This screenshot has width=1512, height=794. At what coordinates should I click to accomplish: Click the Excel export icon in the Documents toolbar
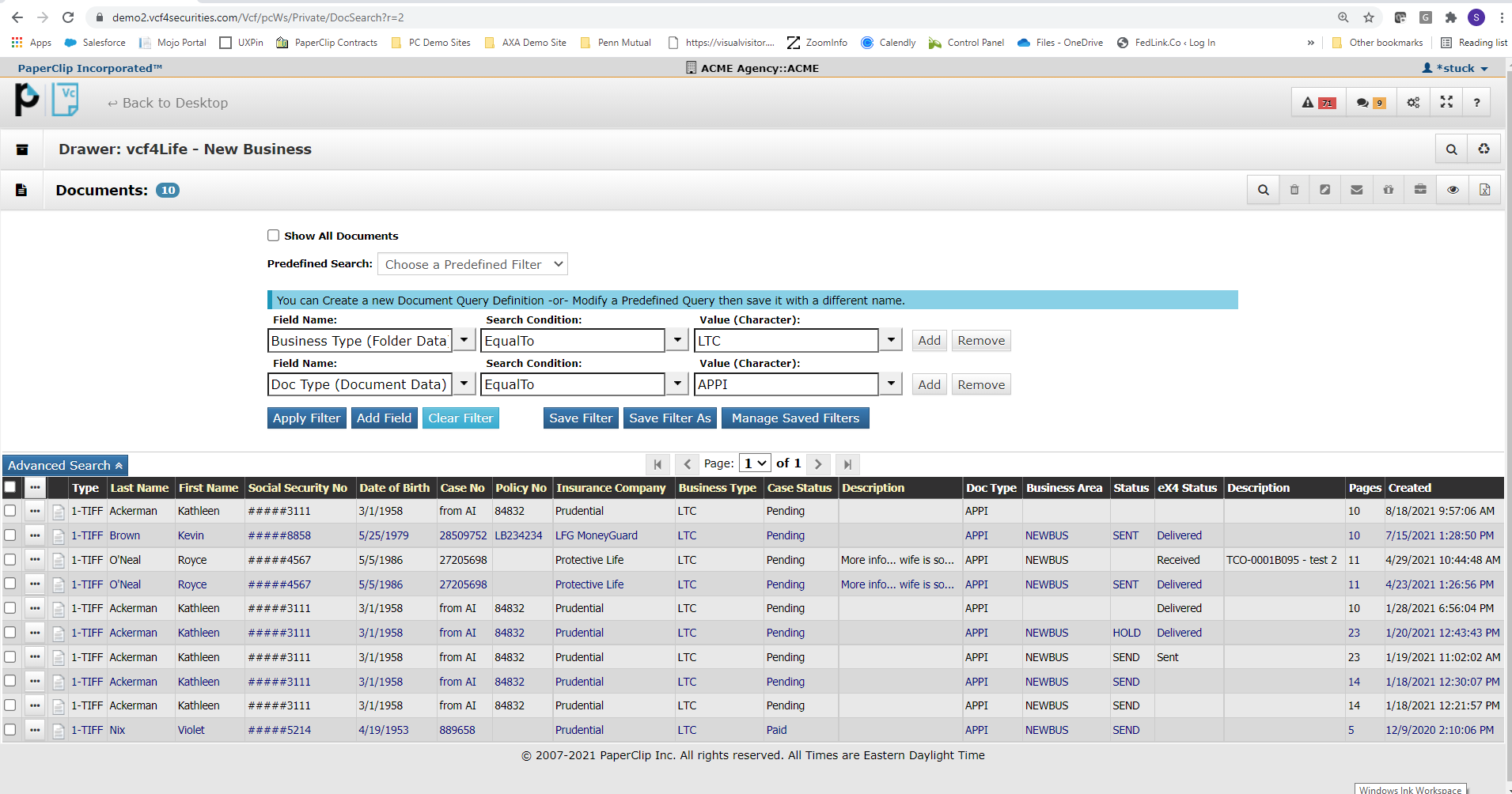click(x=1484, y=191)
